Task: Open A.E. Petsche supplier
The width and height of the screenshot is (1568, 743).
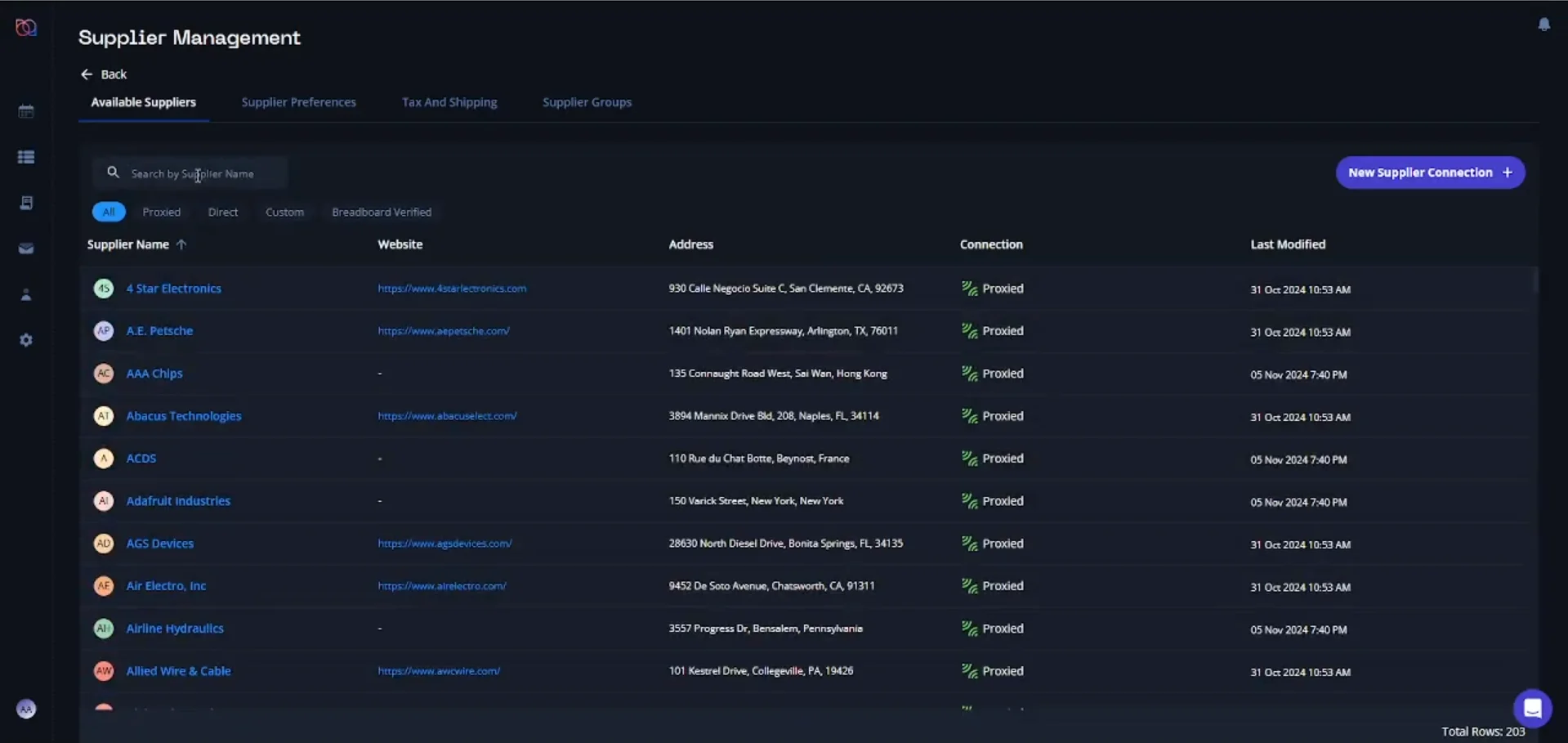Action: tap(159, 331)
